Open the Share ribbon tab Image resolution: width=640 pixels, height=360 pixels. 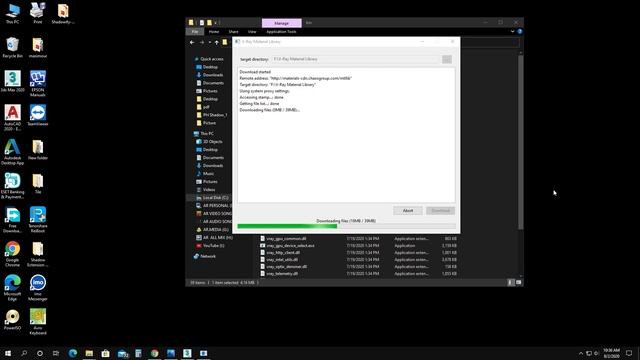[x=233, y=31]
